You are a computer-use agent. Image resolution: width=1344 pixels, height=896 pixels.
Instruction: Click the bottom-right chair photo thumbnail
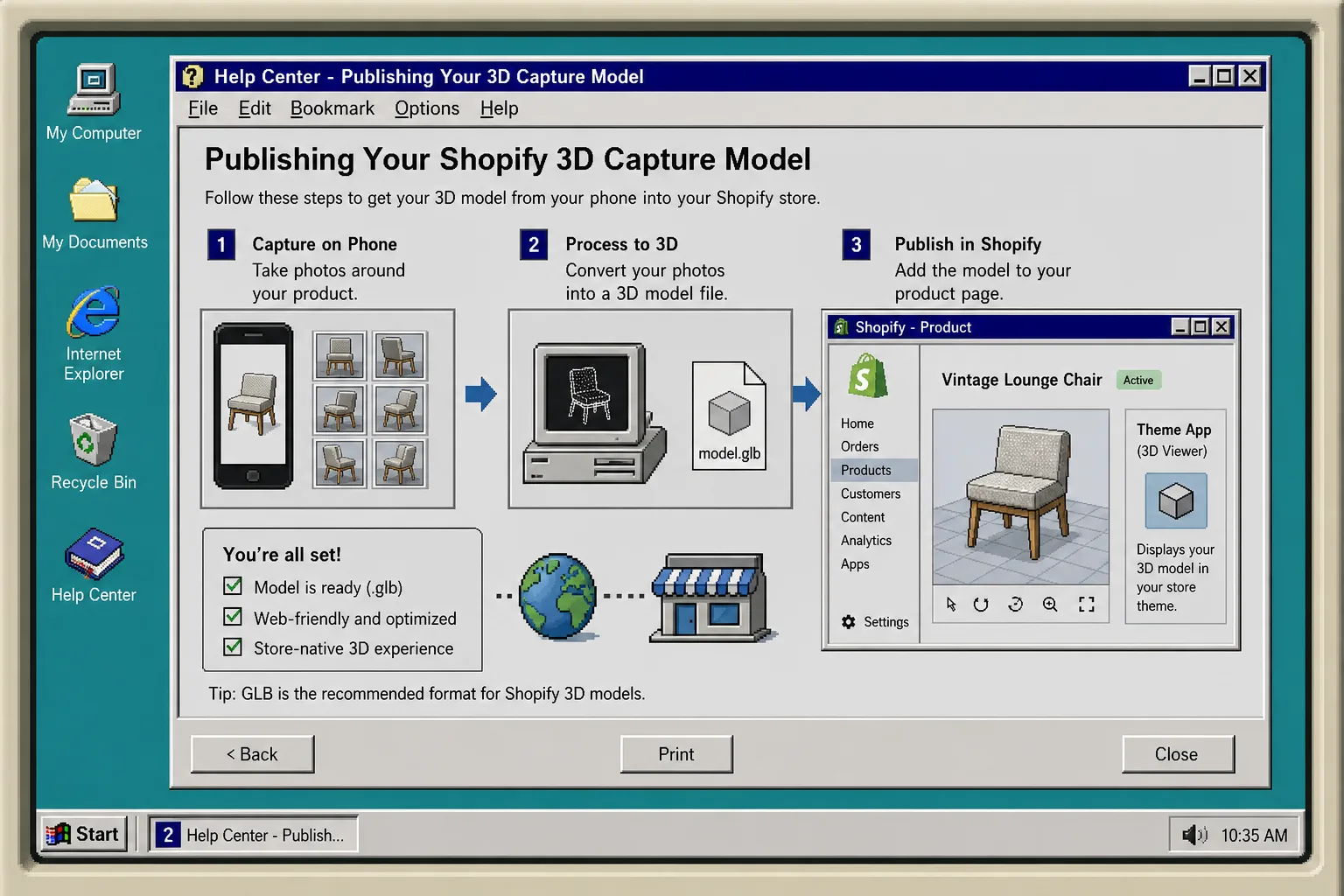(400, 463)
